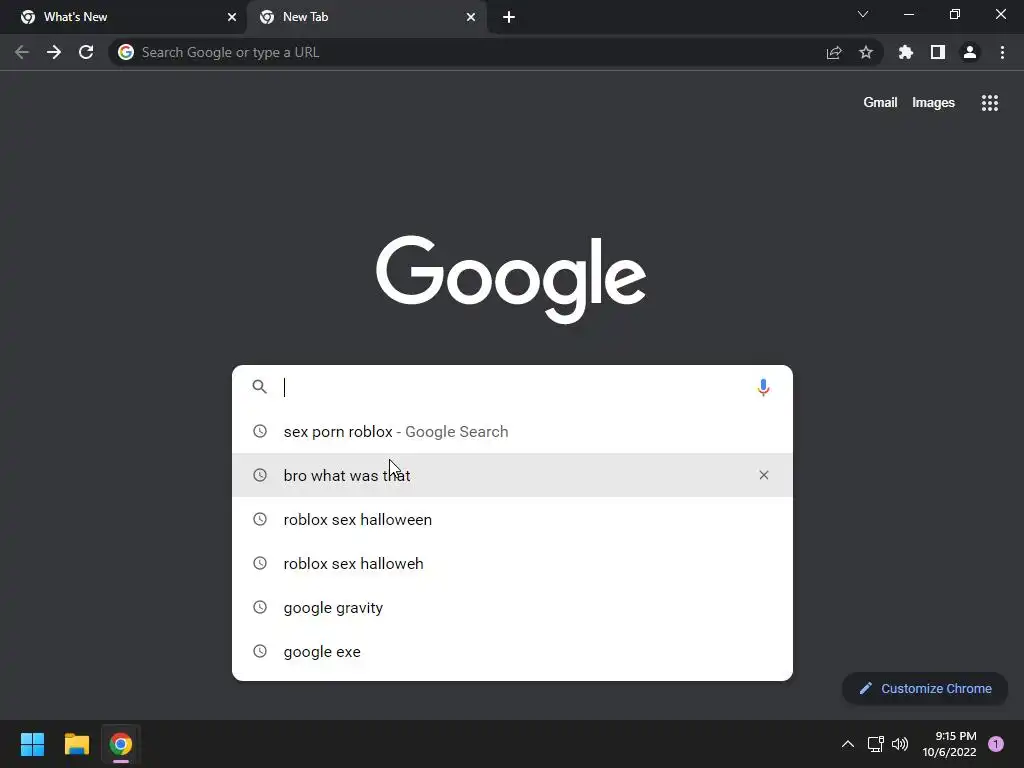Click the history clock icon beside 'google exe'
The height and width of the screenshot is (768, 1024).
click(260, 651)
